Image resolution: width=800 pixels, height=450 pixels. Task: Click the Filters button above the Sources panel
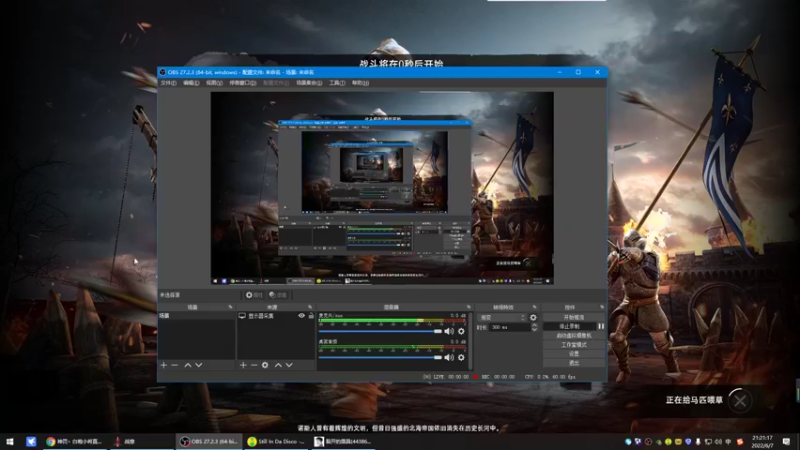tap(278, 295)
